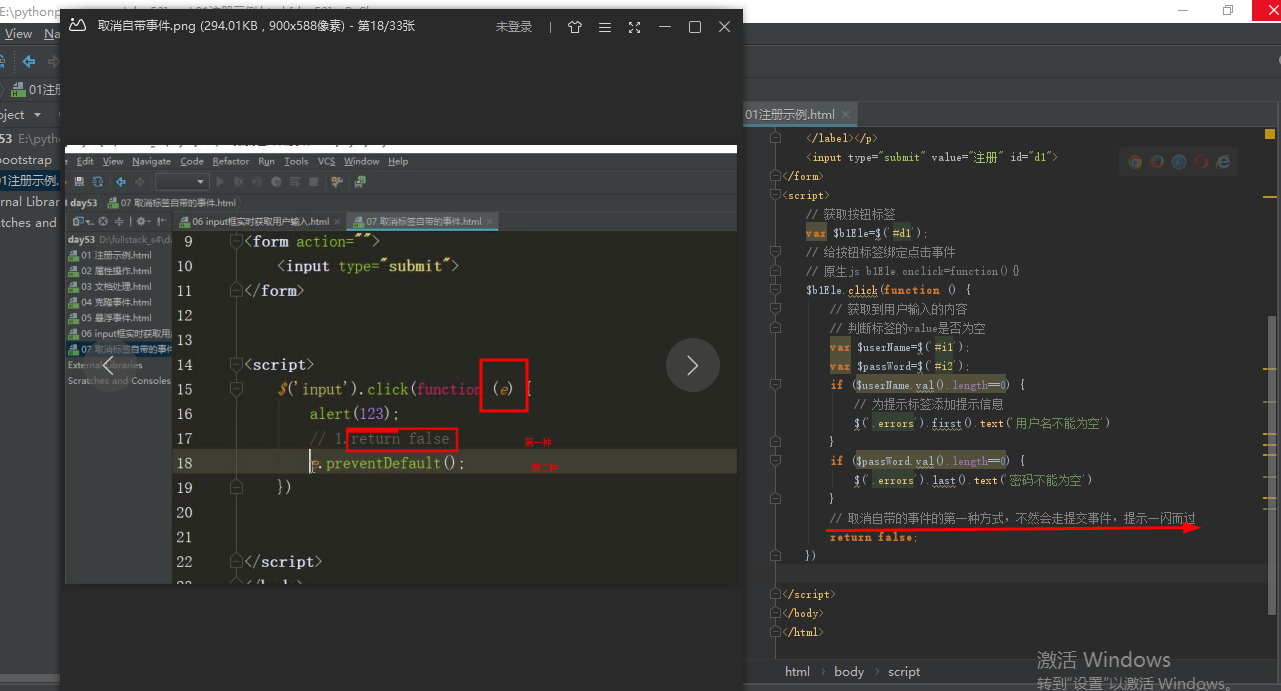The width and height of the screenshot is (1281, 691).
Task: Go to previous image in the viewer
Action: 109,365
